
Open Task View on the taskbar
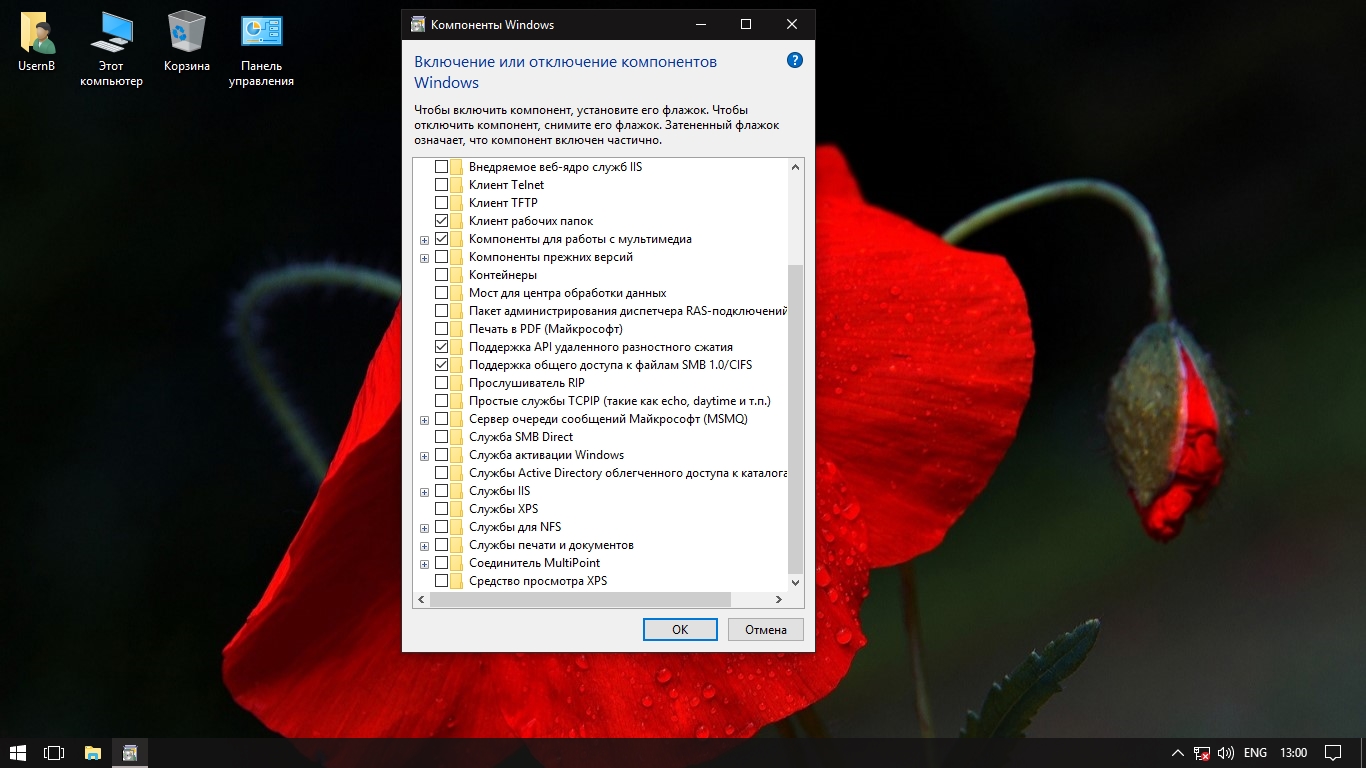click(x=54, y=752)
